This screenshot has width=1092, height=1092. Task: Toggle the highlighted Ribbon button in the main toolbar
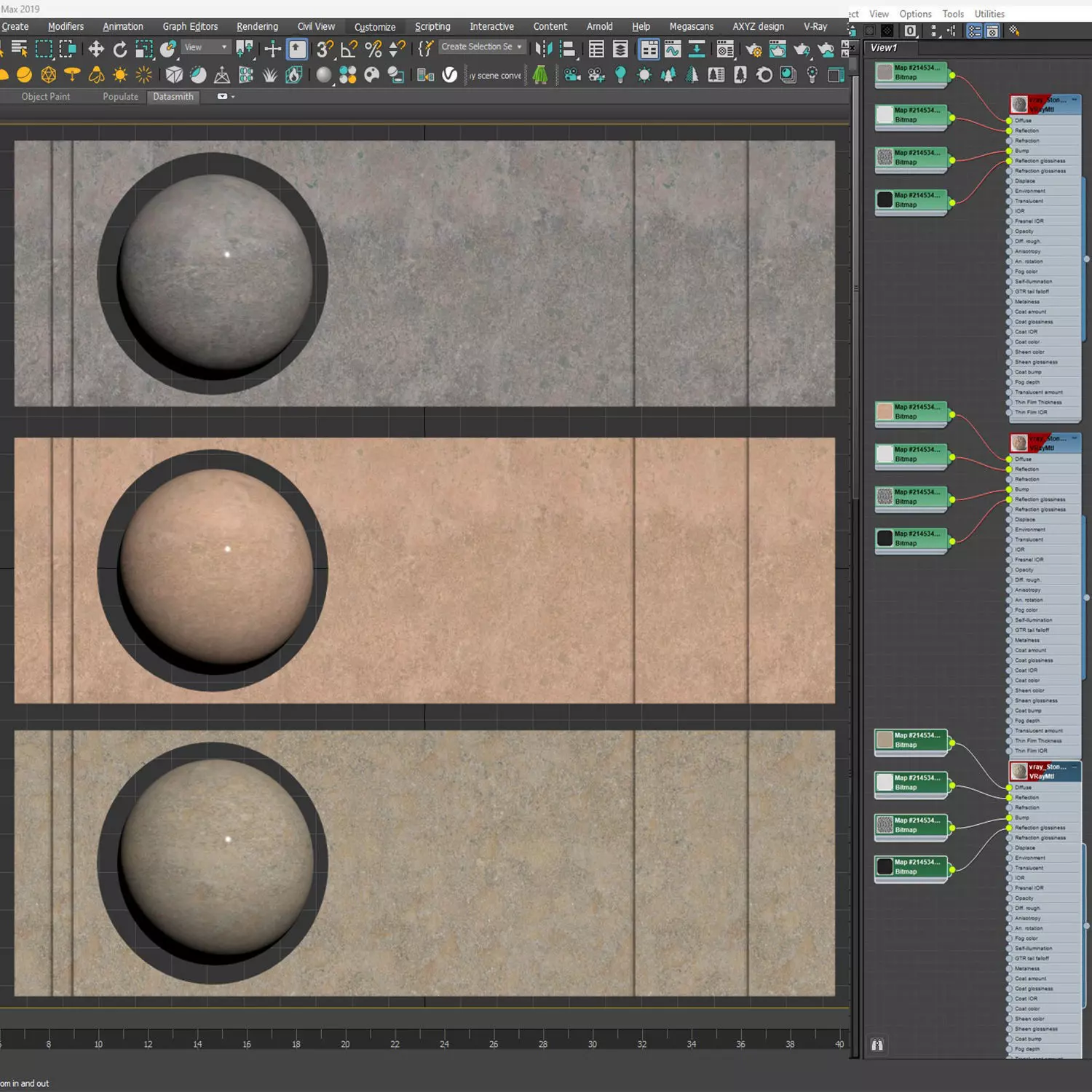coord(649,50)
